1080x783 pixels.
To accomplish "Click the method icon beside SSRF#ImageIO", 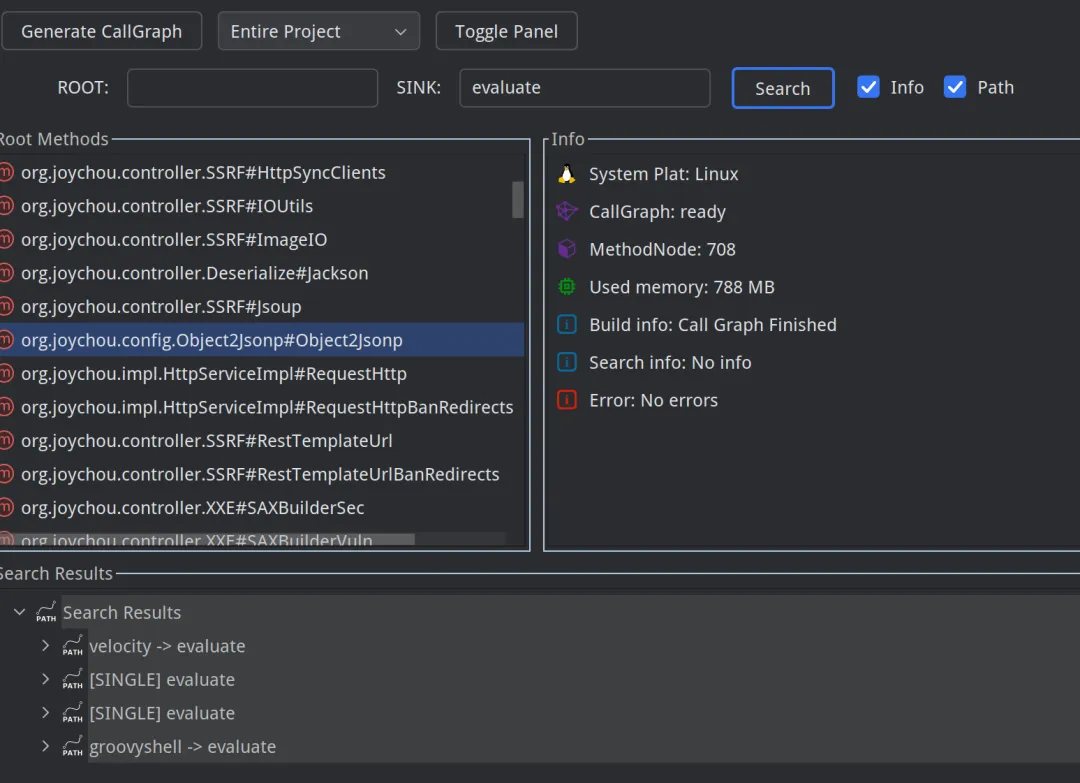I will (x=6, y=240).
